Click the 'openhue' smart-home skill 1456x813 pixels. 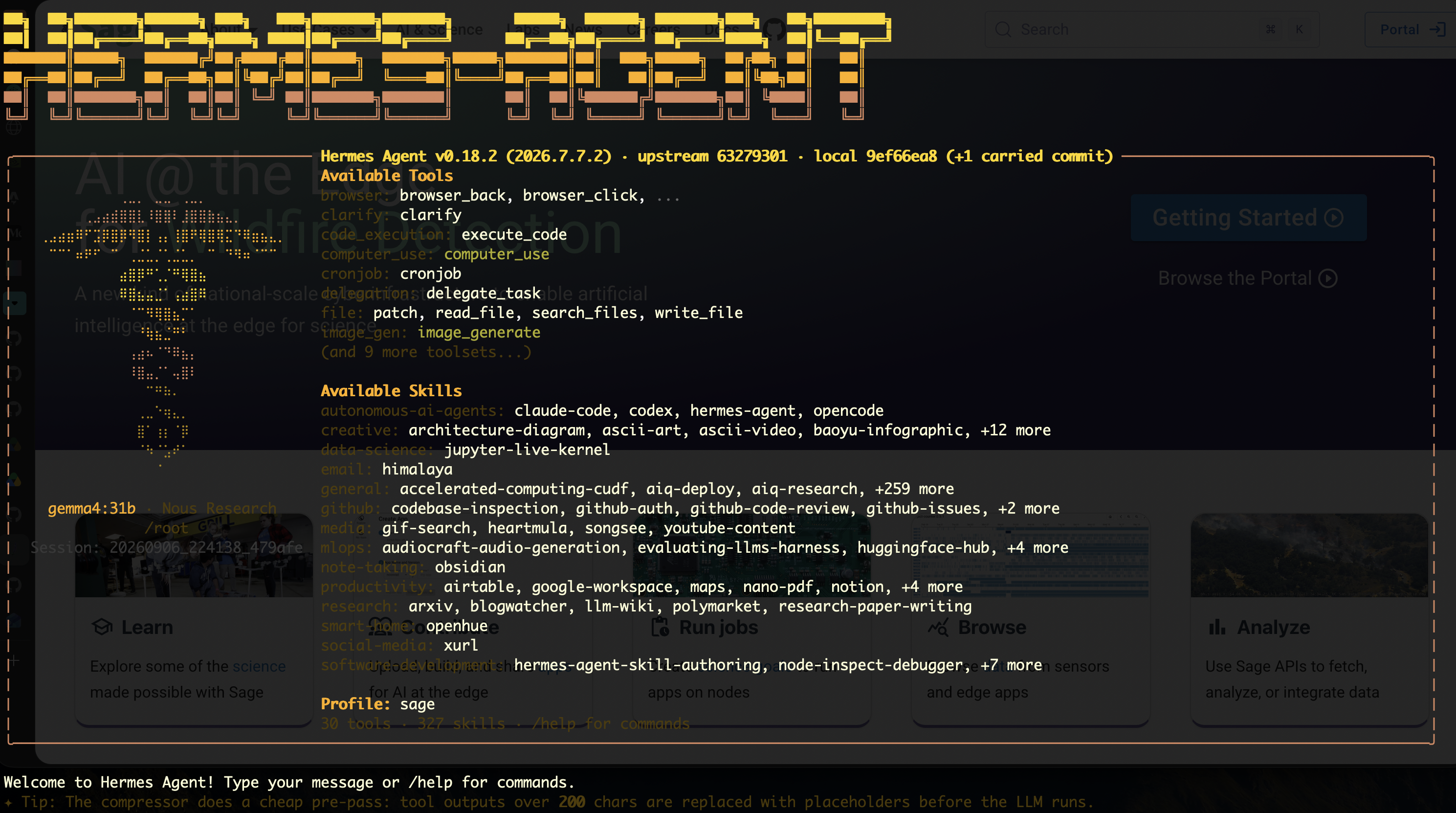pyautogui.click(x=457, y=626)
